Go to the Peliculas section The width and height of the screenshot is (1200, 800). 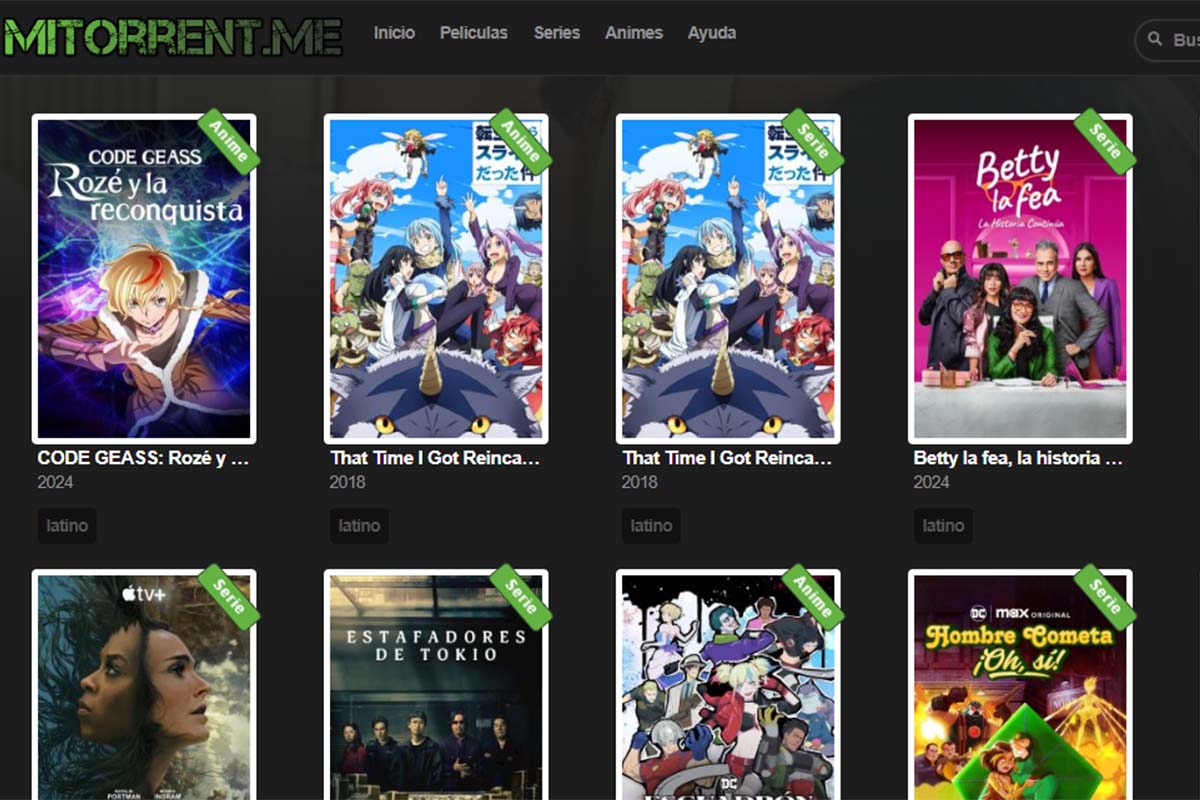pos(474,33)
